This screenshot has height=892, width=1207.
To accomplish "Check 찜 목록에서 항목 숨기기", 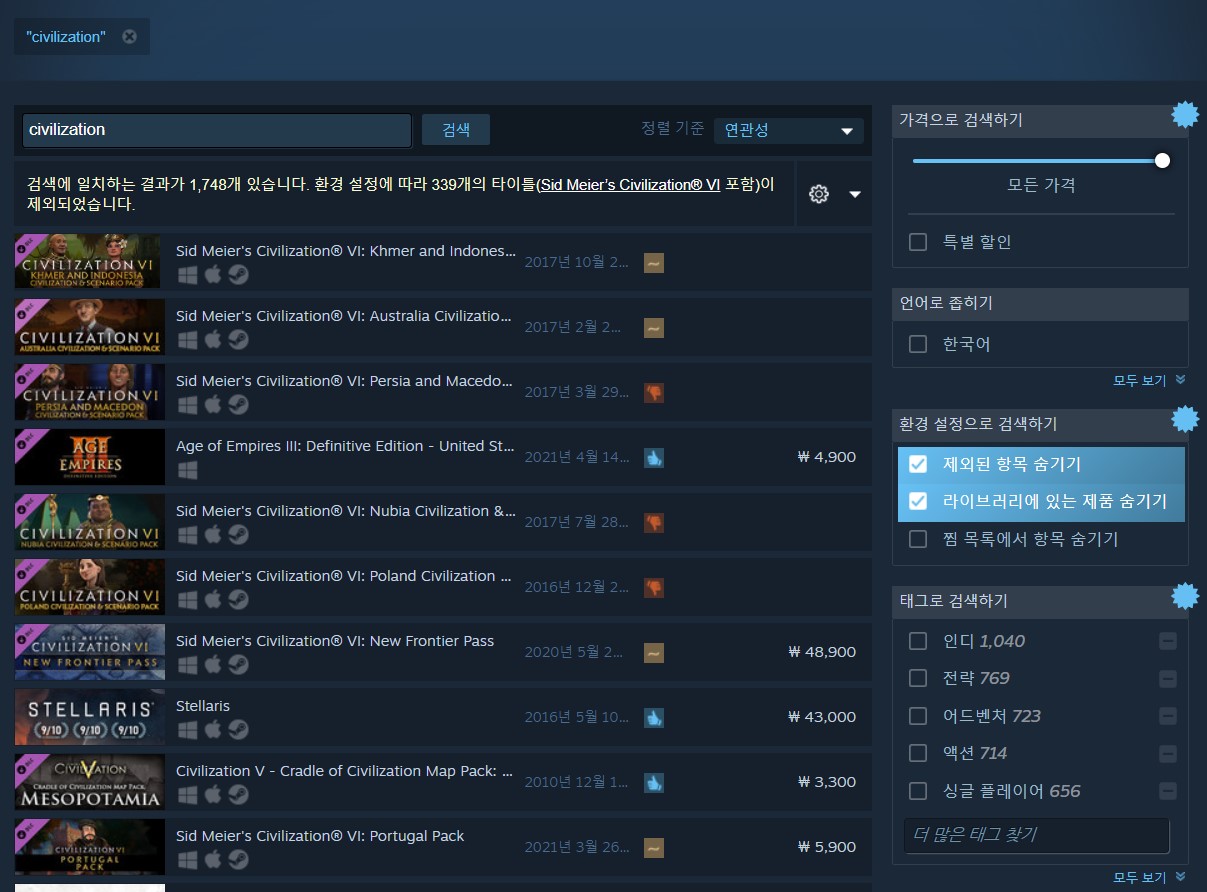I will [x=917, y=539].
